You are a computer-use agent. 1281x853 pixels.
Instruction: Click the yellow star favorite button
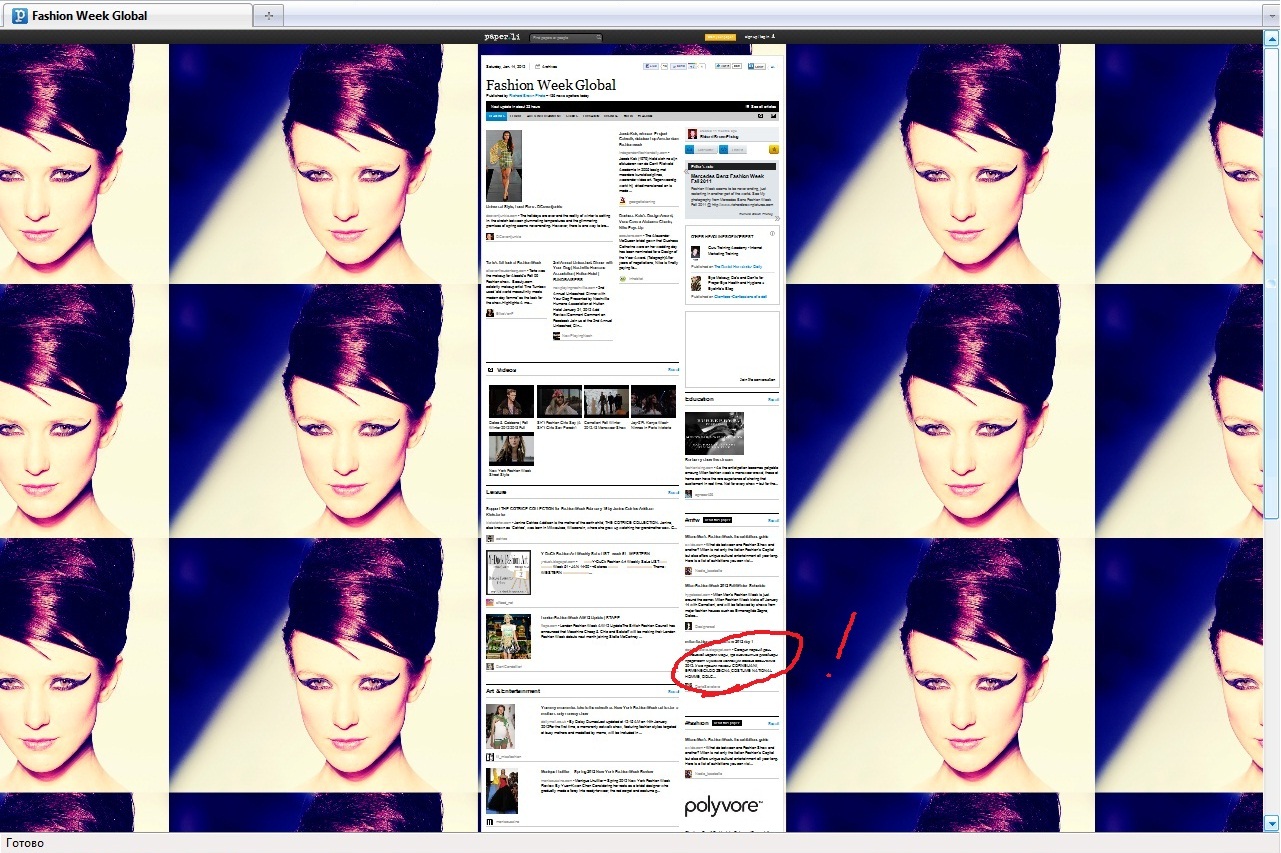pyautogui.click(x=774, y=149)
